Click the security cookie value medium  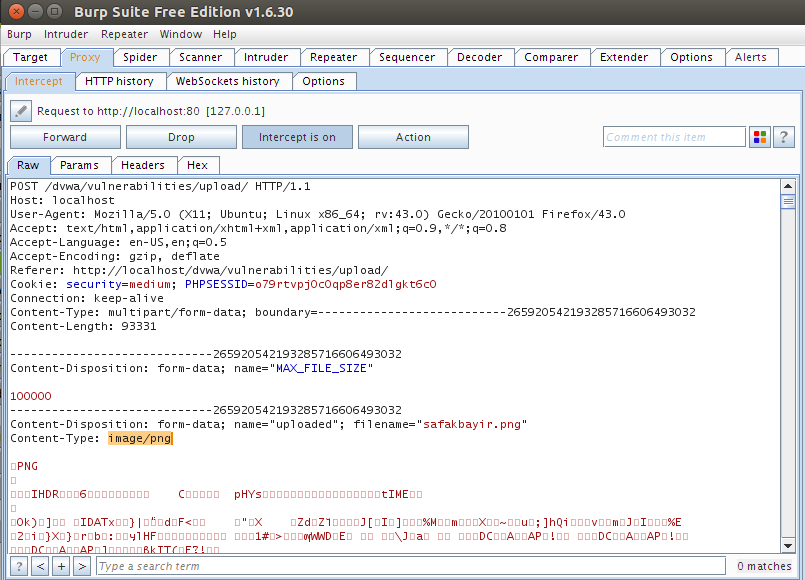click(150, 284)
